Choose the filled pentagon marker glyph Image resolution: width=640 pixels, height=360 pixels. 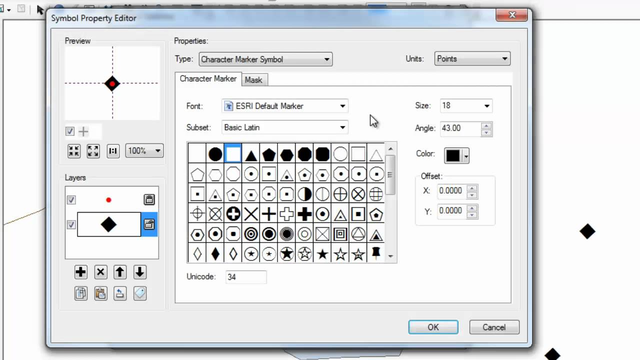click(x=269, y=154)
